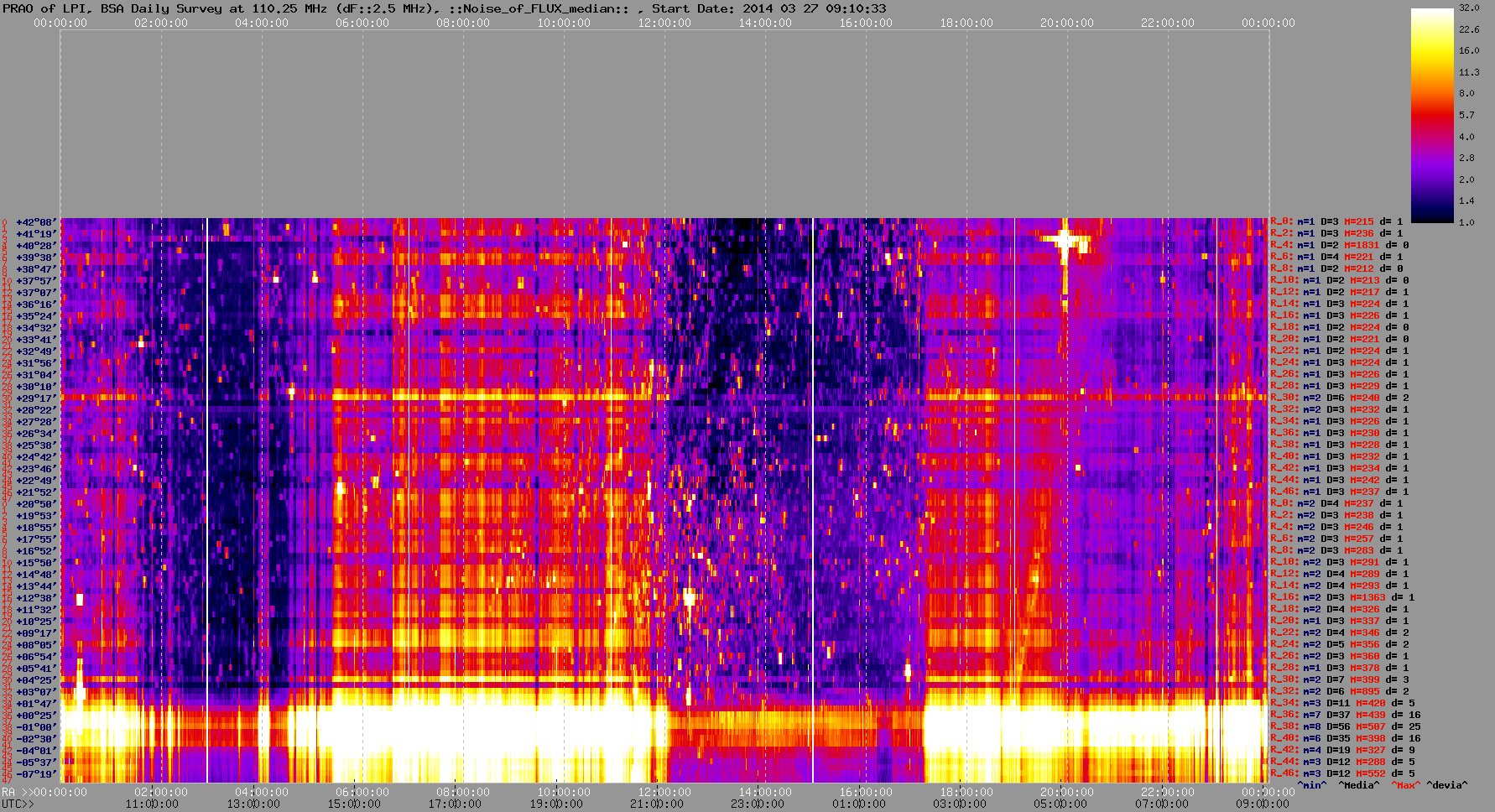Click the '2.8' color scale value

tap(1466, 158)
